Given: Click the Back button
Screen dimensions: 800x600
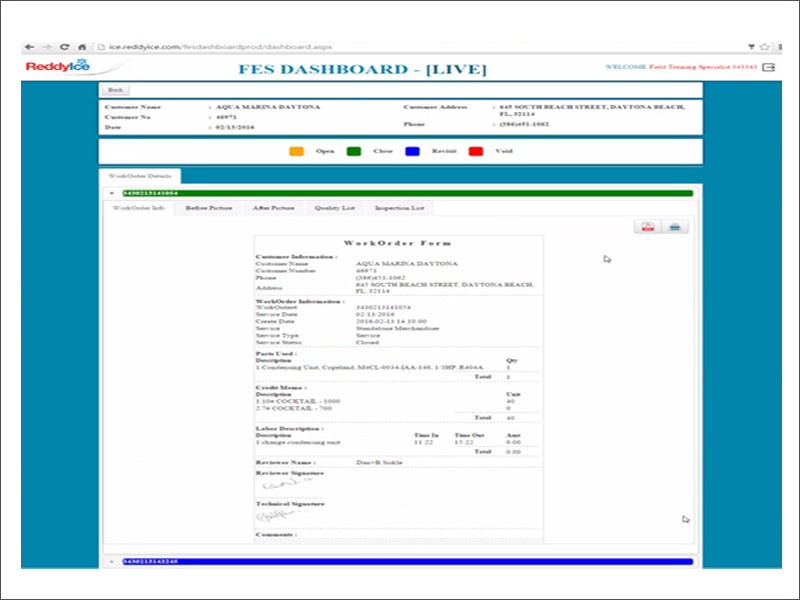Looking at the screenshot, I should [114, 89].
